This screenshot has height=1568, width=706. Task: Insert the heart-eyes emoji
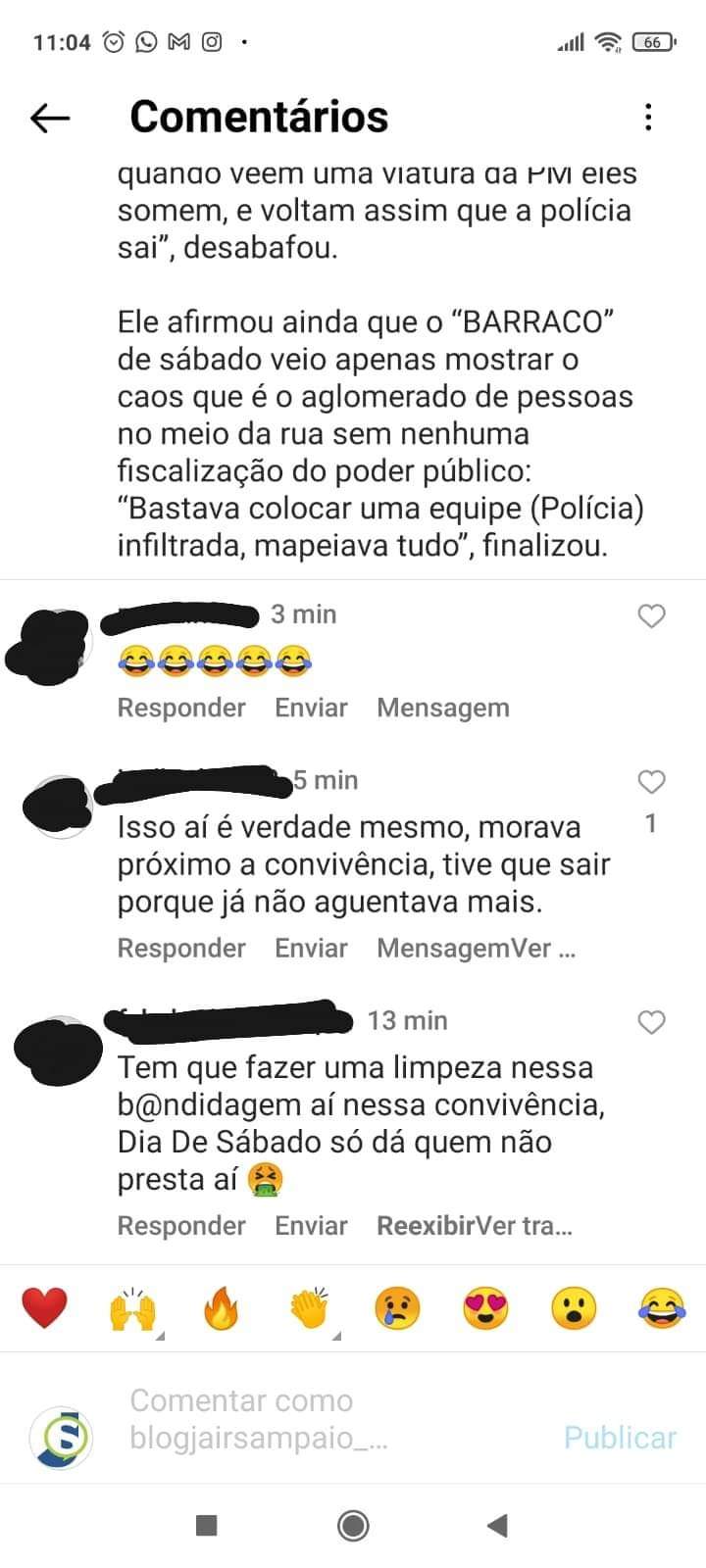coord(485,1308)
